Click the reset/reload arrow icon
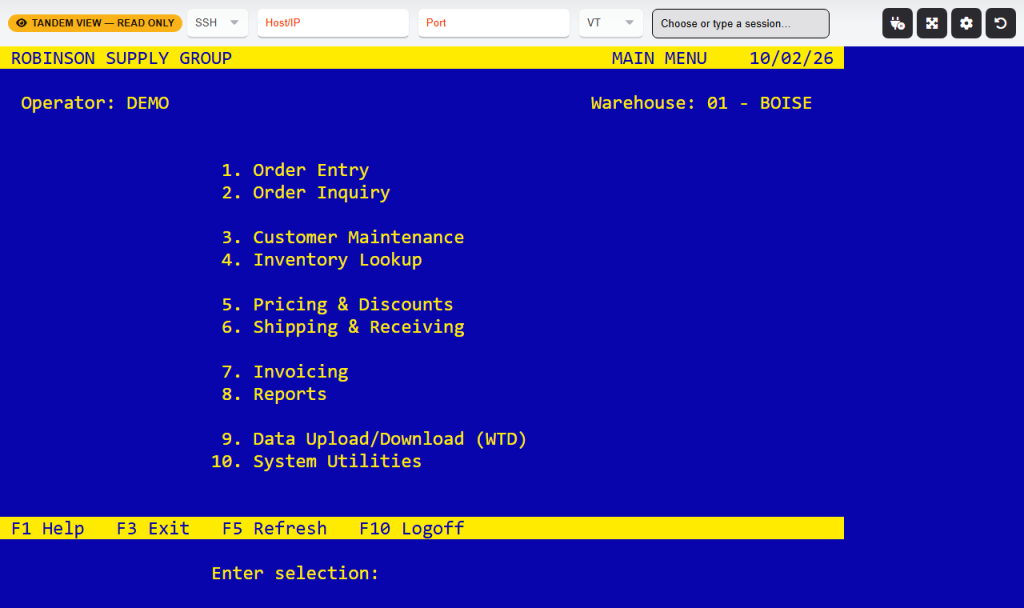 pos(1000,24)
